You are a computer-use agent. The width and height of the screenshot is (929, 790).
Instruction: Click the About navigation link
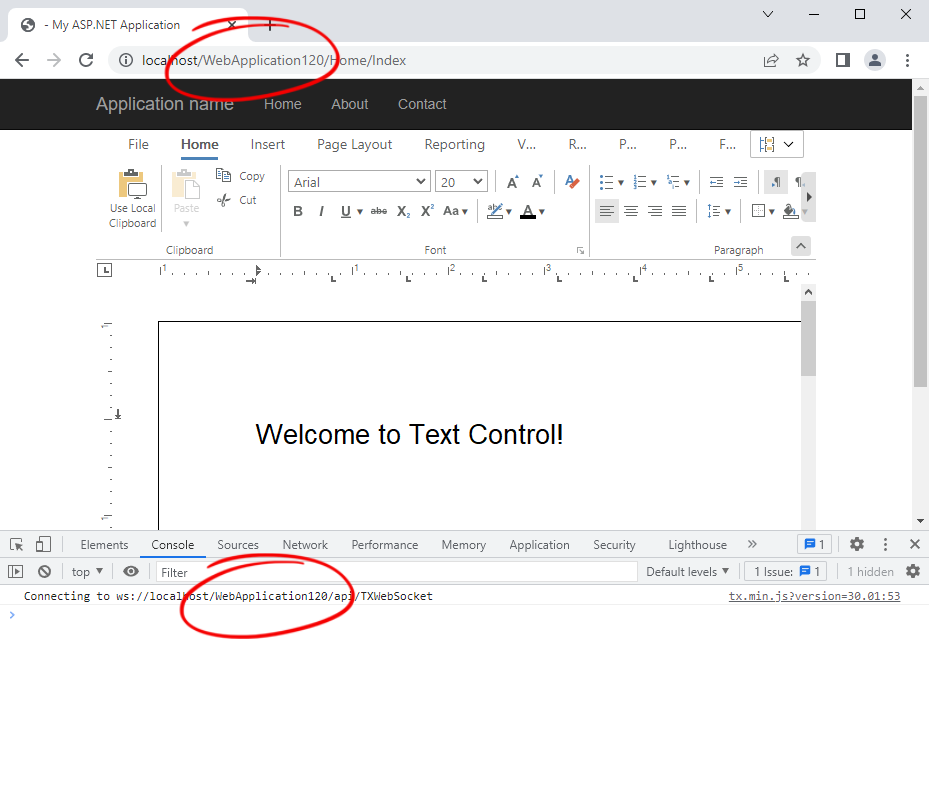coord(350,104)
